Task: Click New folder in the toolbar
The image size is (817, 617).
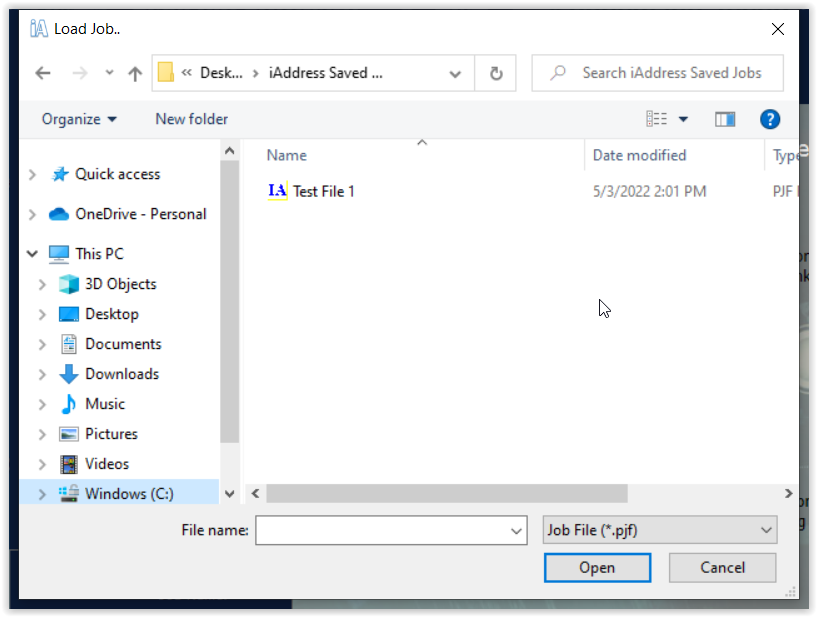Action: (x=191, y=119)
